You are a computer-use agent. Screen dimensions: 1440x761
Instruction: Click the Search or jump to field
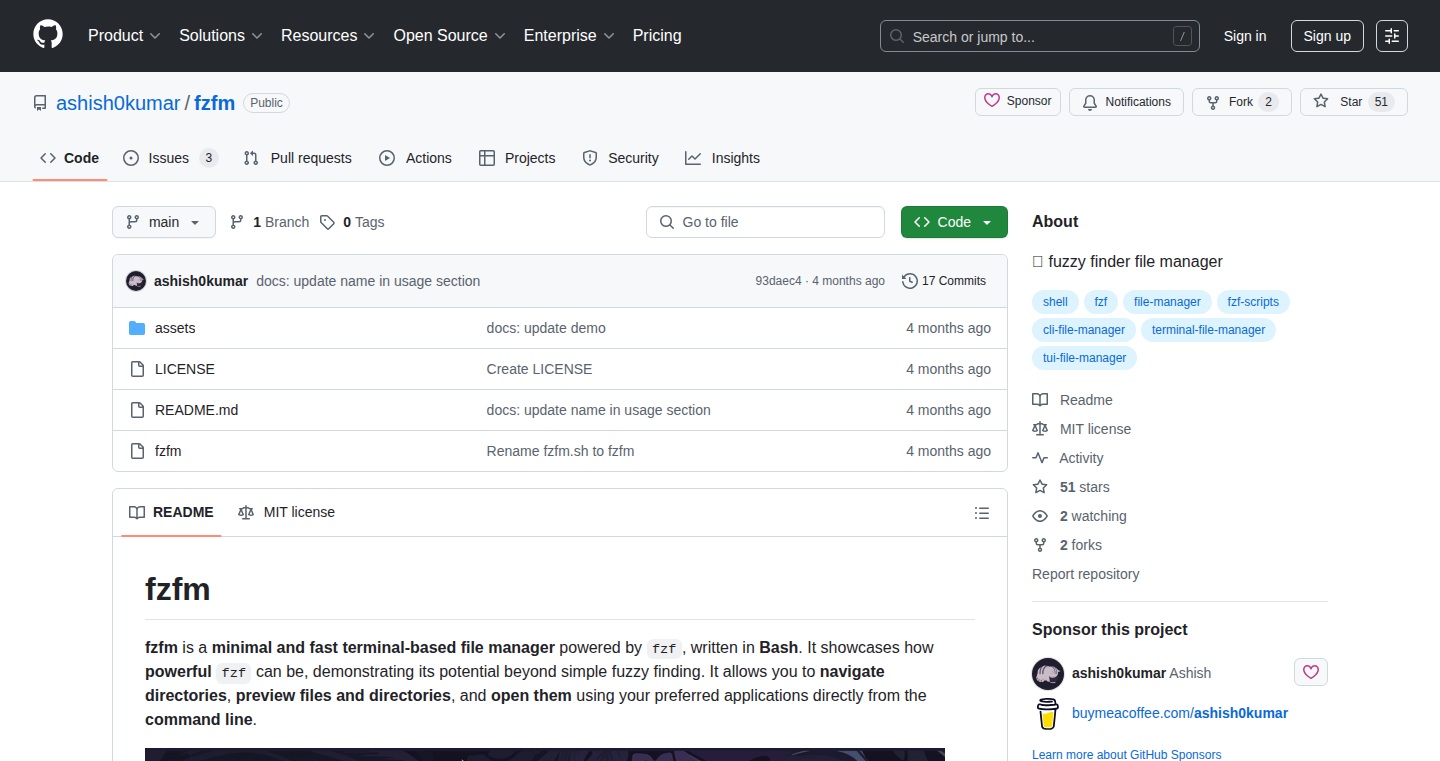1040,36
